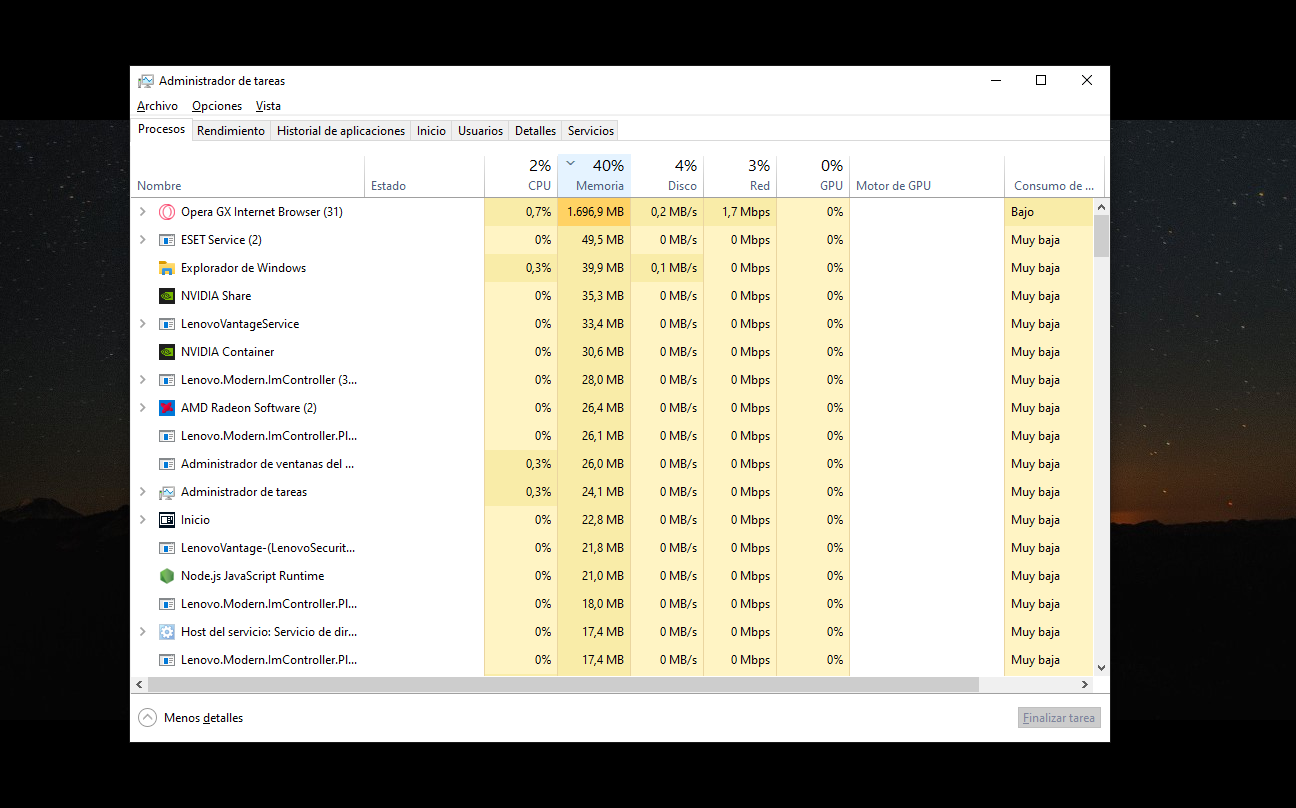This screenshot has width=1296, height=808.
Task: Switch to the Inicio tab
Action: (x=431, y=131)
